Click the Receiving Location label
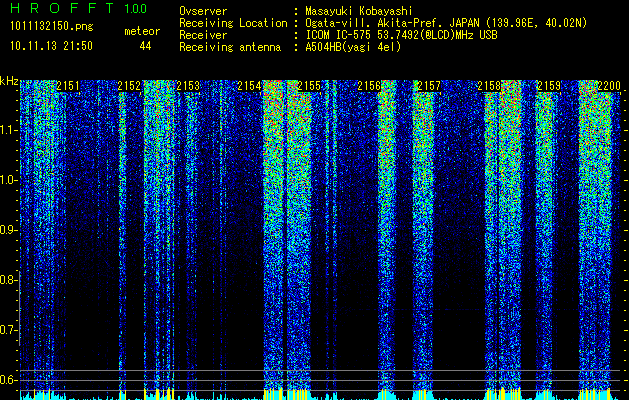 [233, 23]
